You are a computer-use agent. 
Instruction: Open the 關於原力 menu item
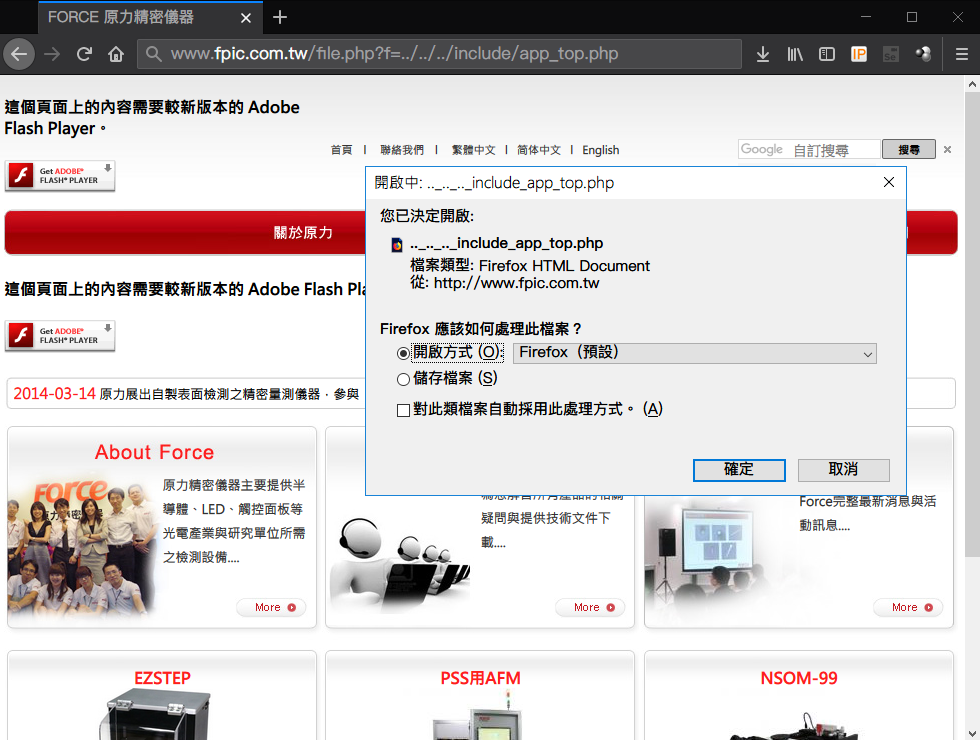point(303,232)
